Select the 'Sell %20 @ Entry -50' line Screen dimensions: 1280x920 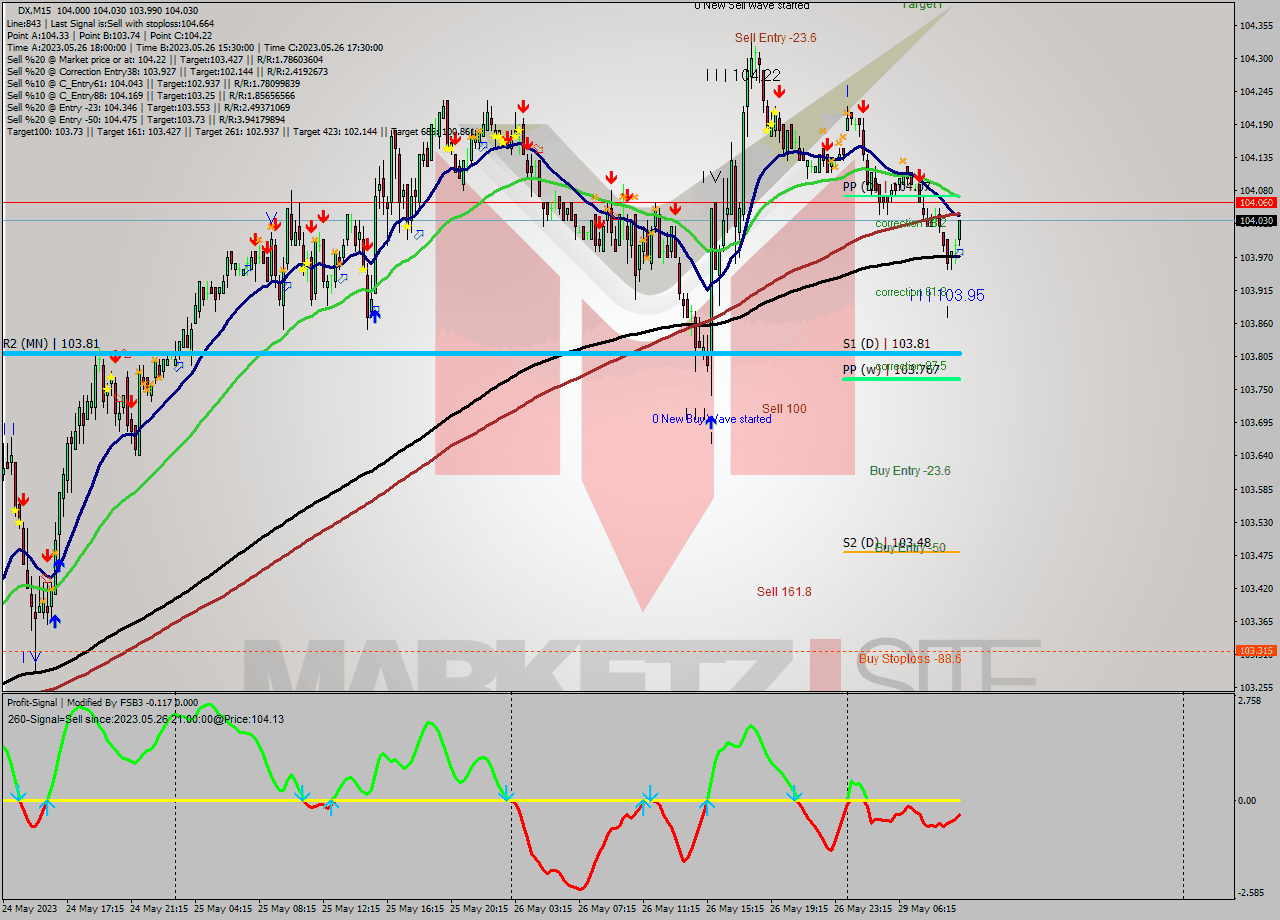pos(146,119)
